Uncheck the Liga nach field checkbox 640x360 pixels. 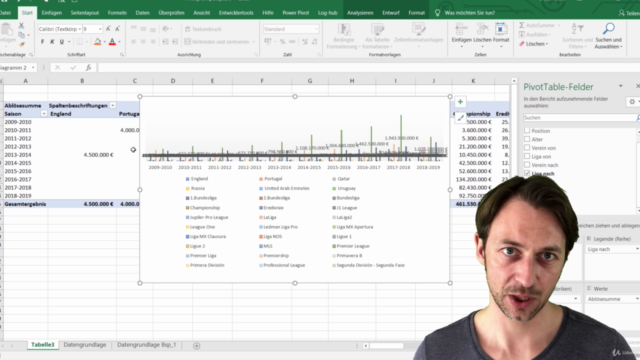point(527,173)
